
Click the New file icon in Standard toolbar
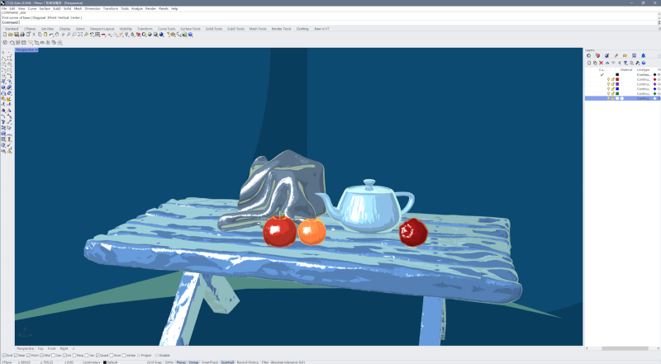5,35
